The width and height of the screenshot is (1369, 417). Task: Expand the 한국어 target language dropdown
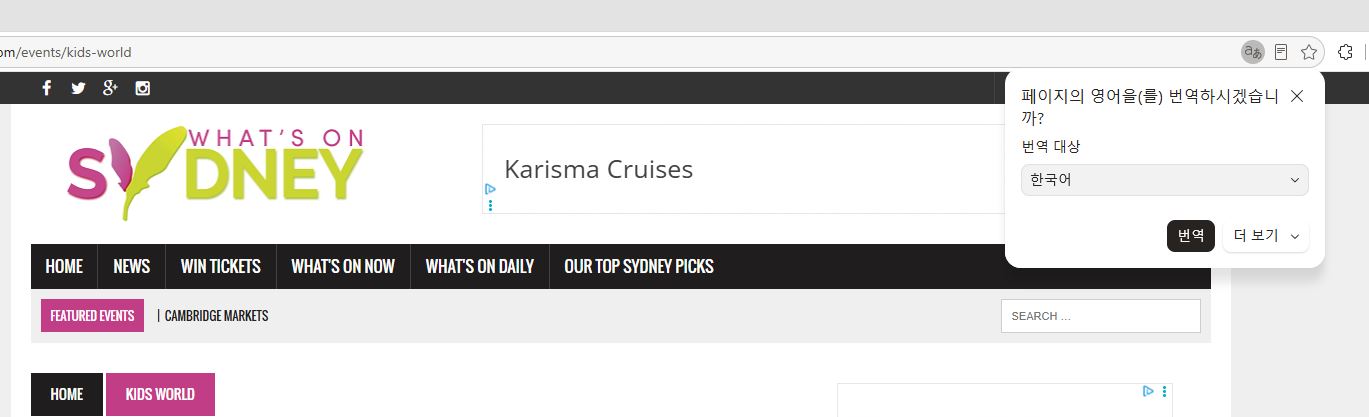point(1165,180)
